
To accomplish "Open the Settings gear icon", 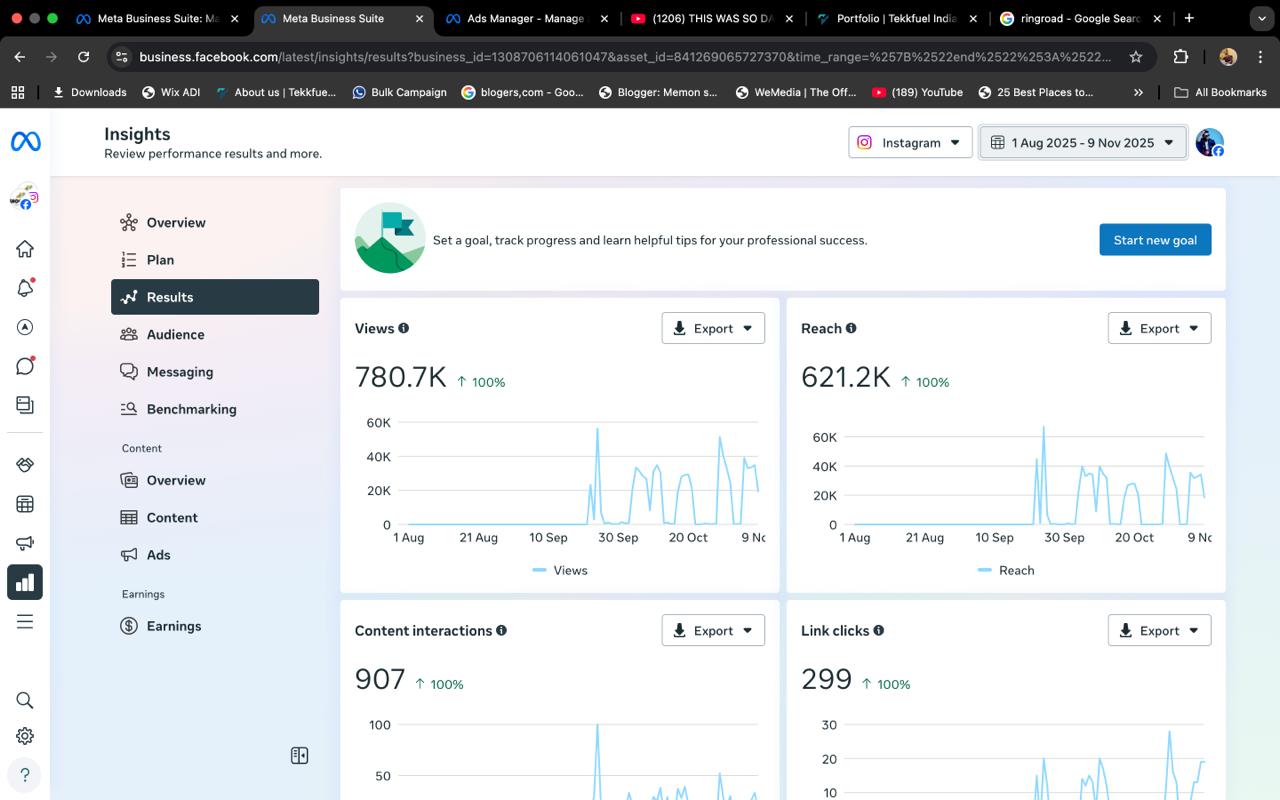I will (x=25, y=736).
